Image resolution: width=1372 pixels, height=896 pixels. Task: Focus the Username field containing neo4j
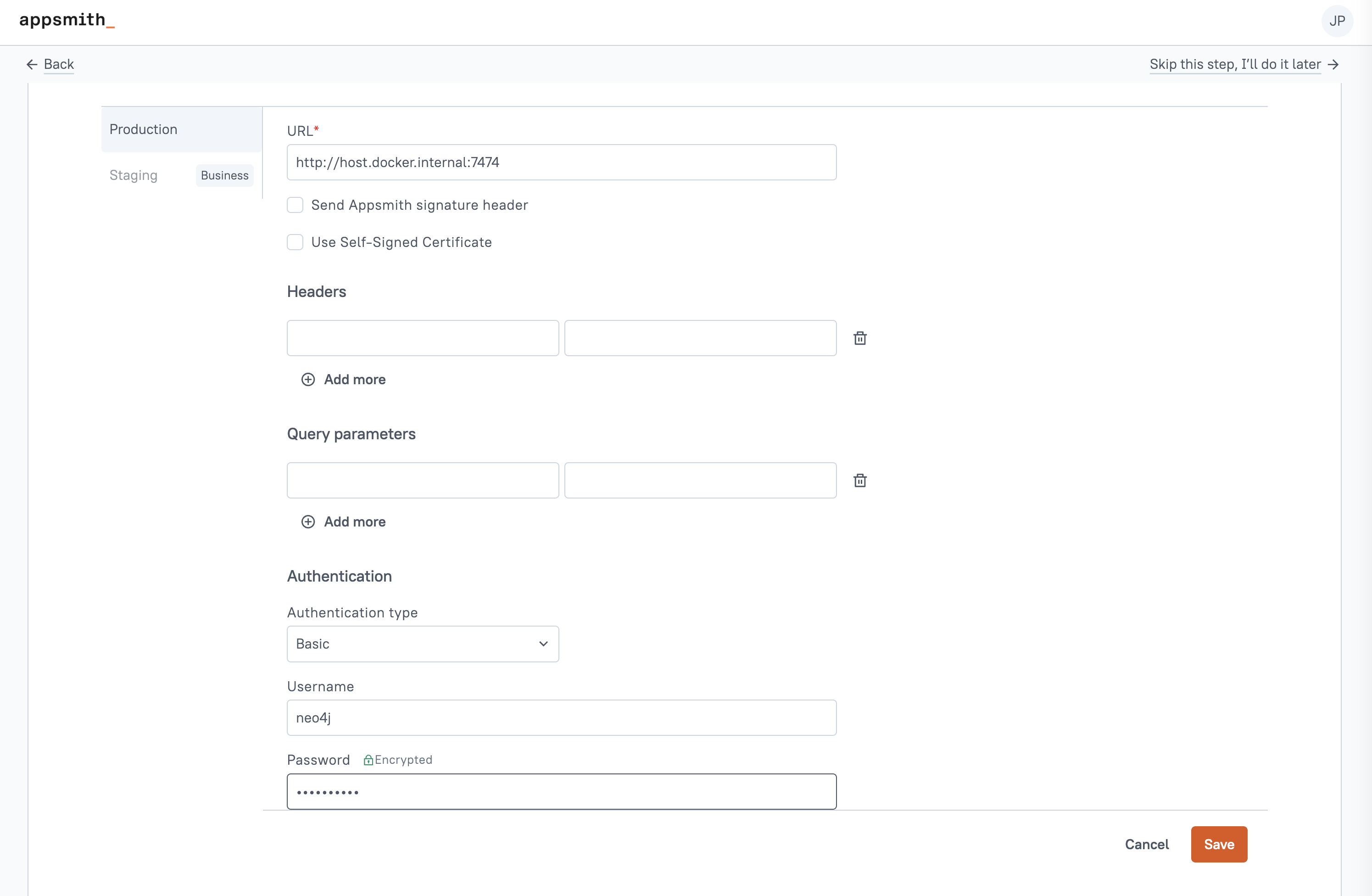(561, 718)
